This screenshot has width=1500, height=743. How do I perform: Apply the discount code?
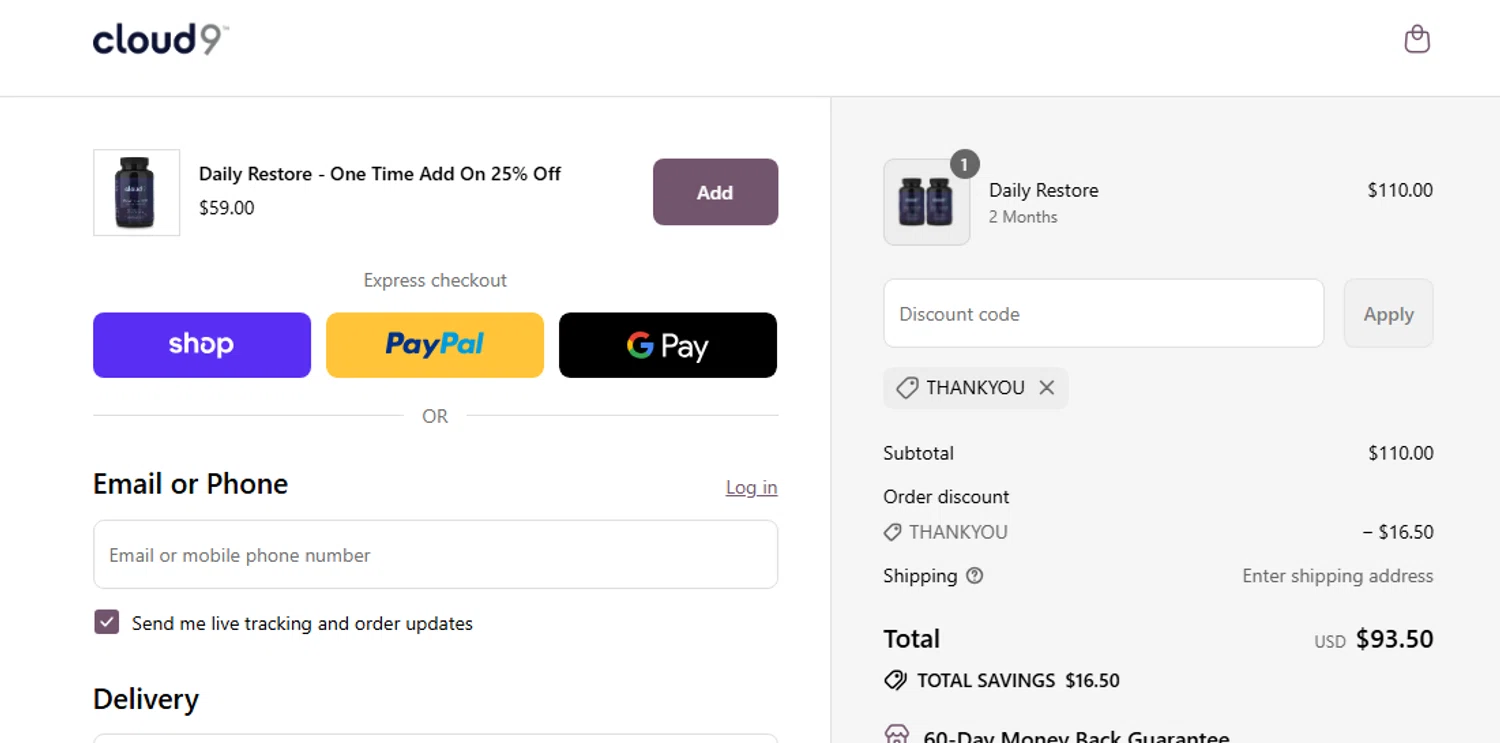1388,314
